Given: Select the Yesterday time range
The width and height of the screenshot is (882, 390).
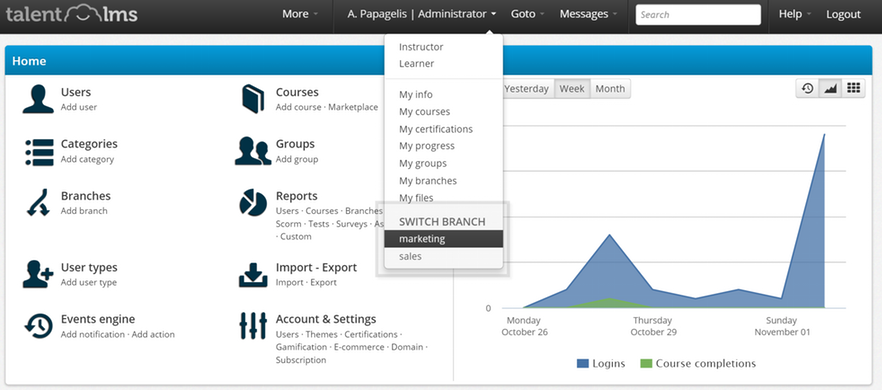Looking at the screenshot, I should click(x=526, y=89).
